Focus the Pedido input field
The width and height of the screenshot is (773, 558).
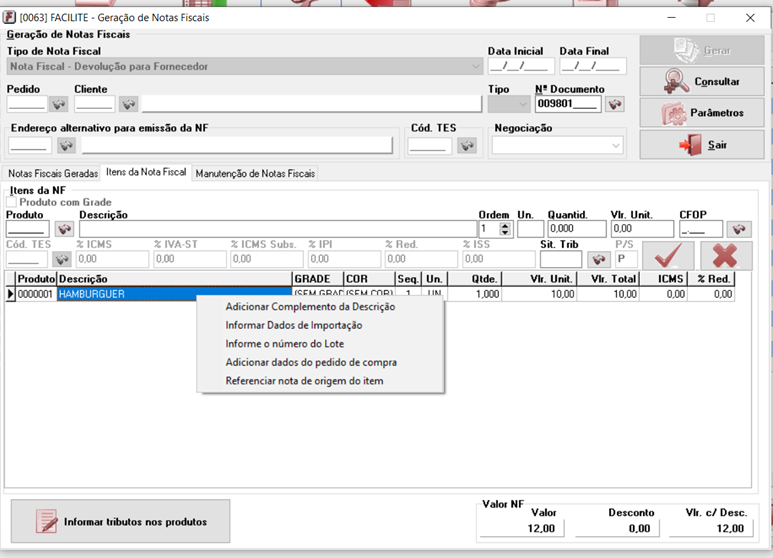(27, 104)
